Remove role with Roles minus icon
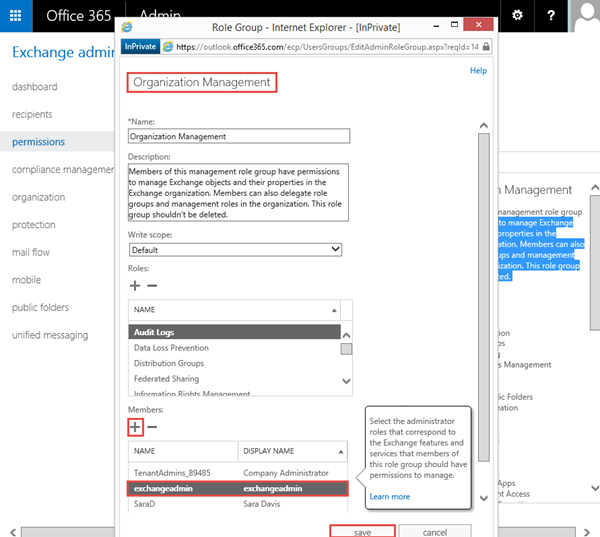This screenshot has width=600, height=537. [x=152, y=286]
